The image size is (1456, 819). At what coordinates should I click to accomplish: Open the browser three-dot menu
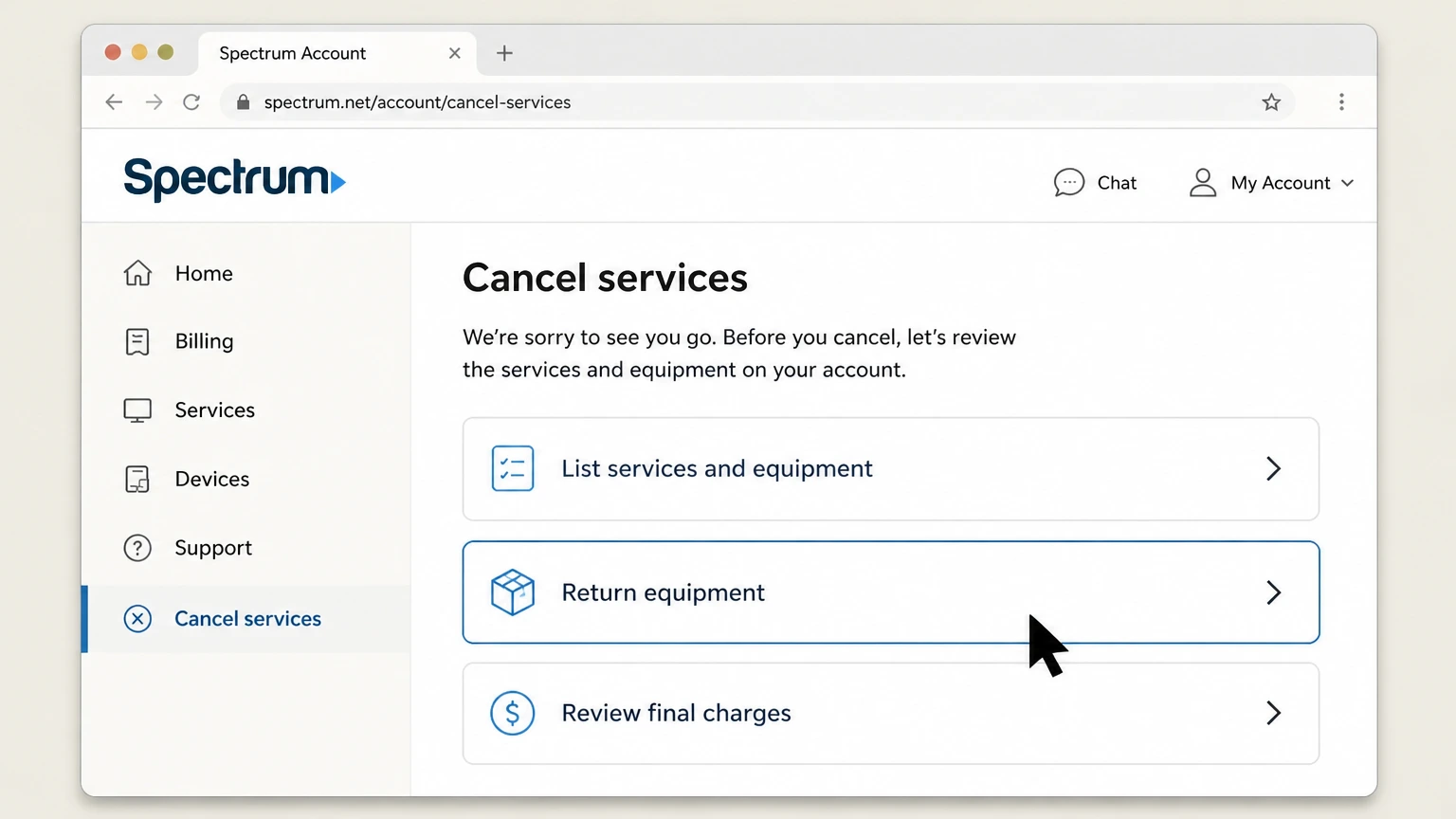click(1341, 102)
